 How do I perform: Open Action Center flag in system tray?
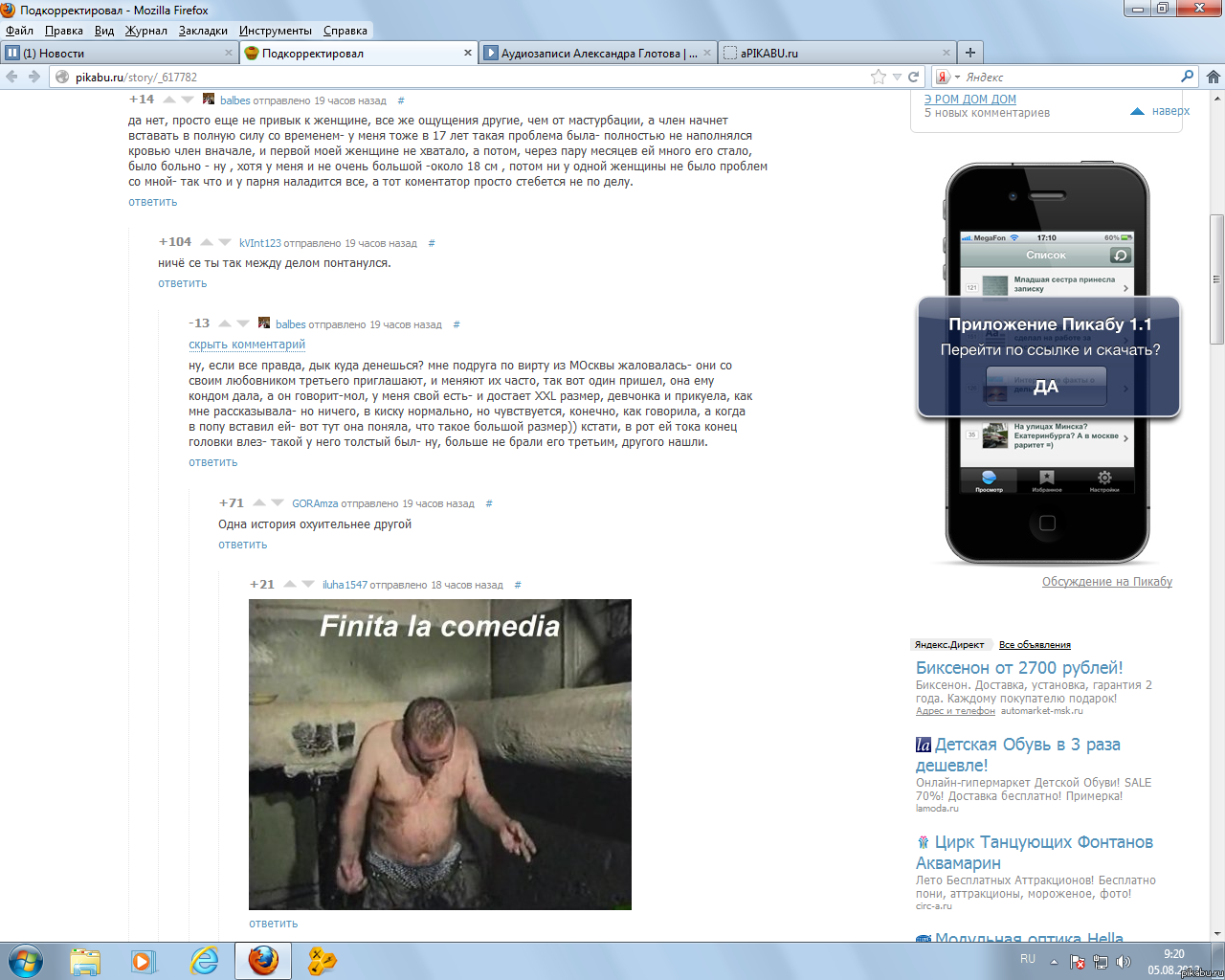[1078, 962]
